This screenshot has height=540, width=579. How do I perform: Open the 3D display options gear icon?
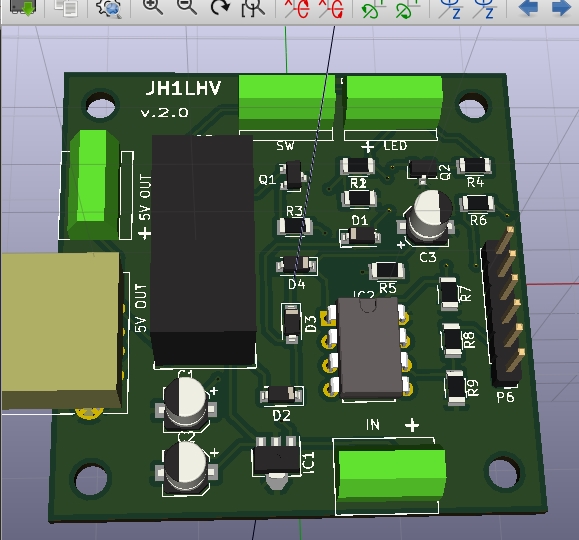click(x=109, y=7)
